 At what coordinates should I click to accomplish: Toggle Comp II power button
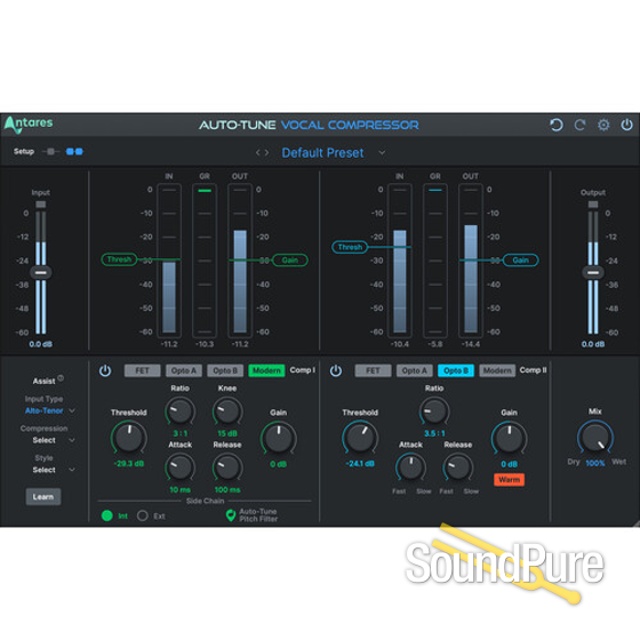336,371
